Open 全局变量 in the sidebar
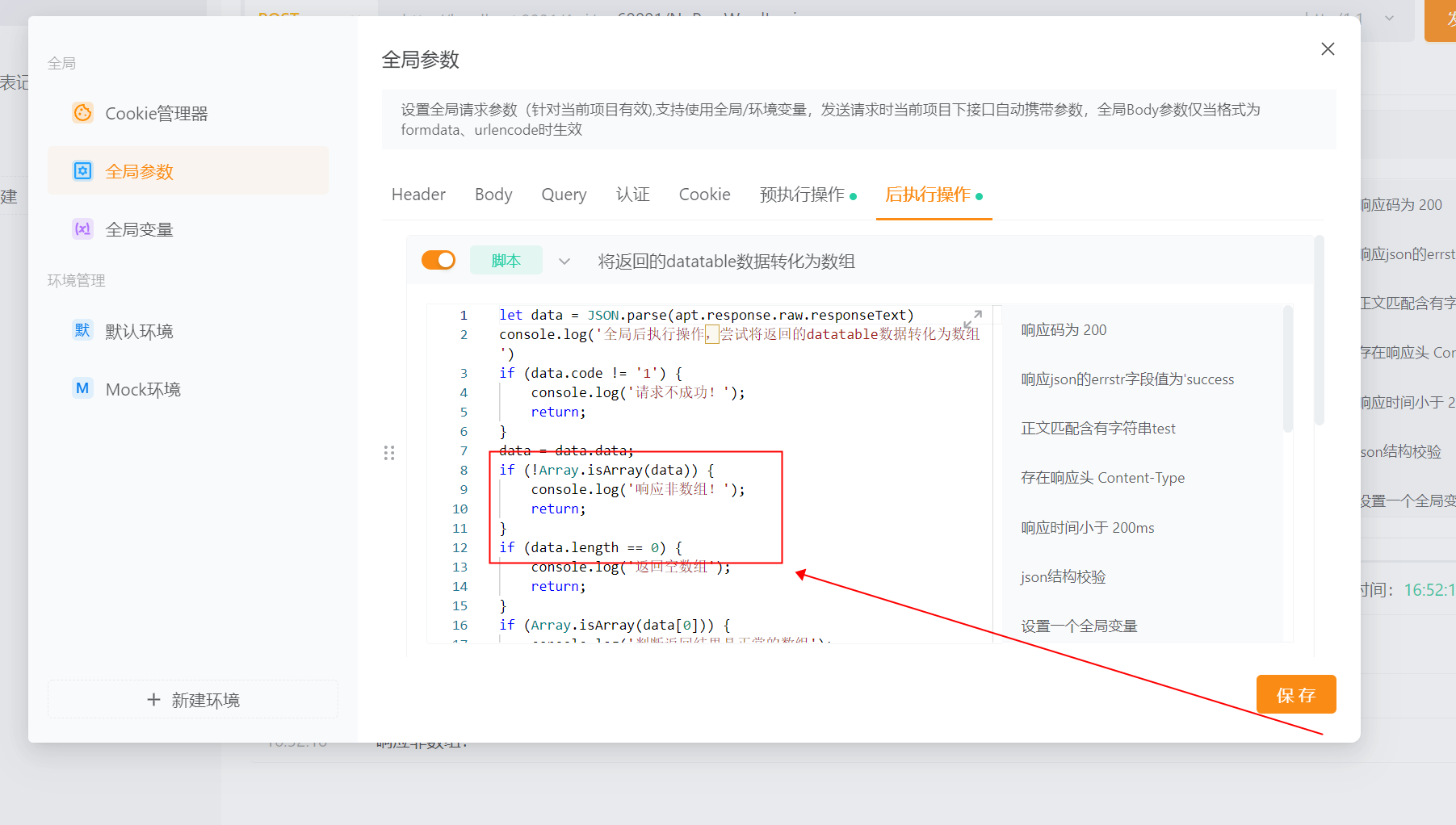 pos(188,229)
